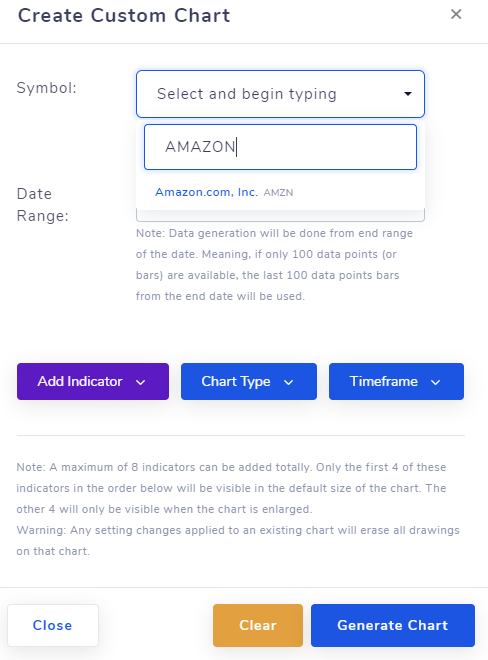488x660 pixels.
Task: Click the caret arrow in Symbol selector
Action: [408, 94]
